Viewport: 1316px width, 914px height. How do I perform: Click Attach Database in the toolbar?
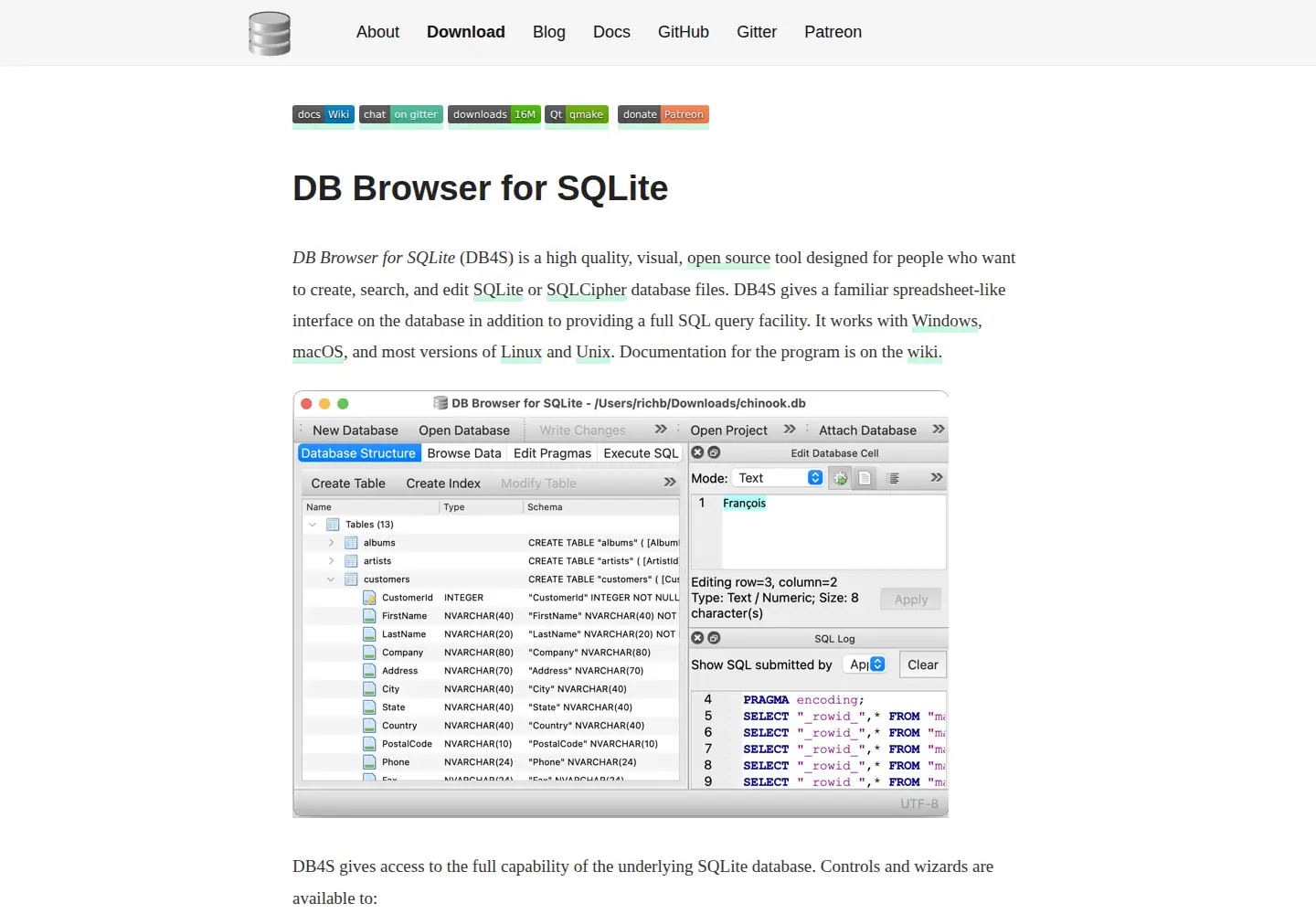(x=867, y=430)
